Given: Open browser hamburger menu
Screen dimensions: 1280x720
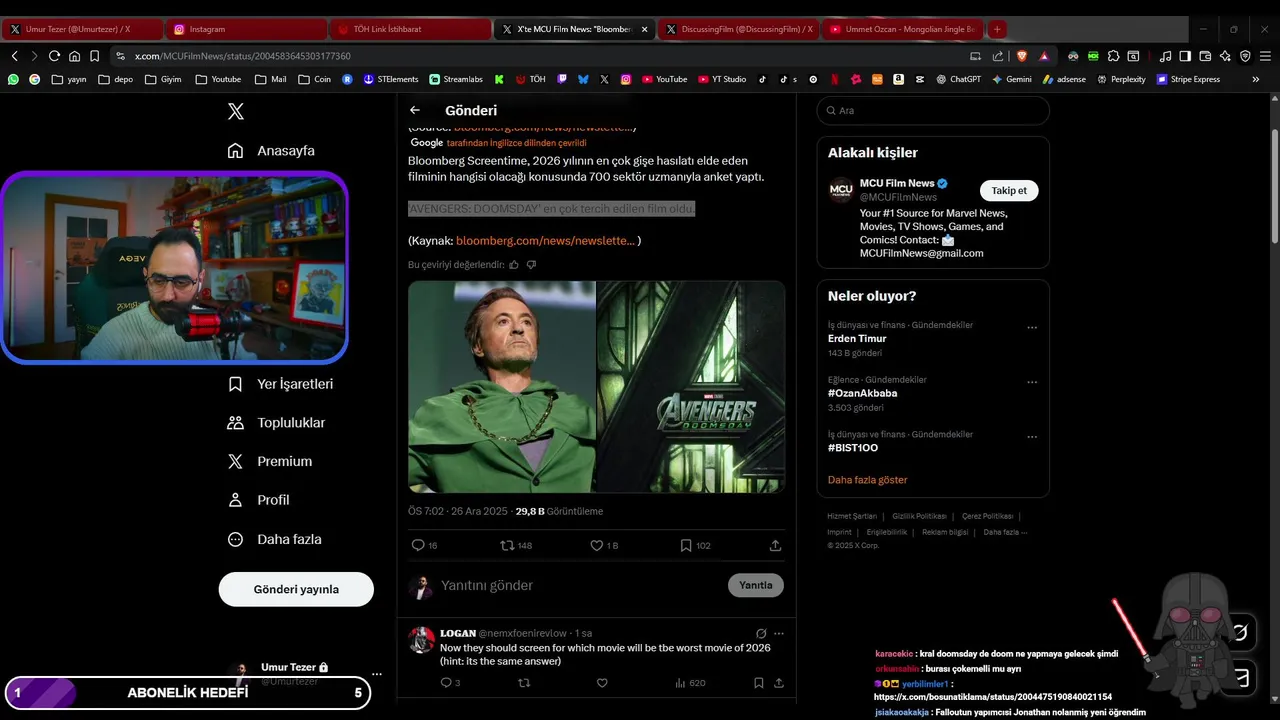Looking at the screenshot, I should [x=1265, y=56].
